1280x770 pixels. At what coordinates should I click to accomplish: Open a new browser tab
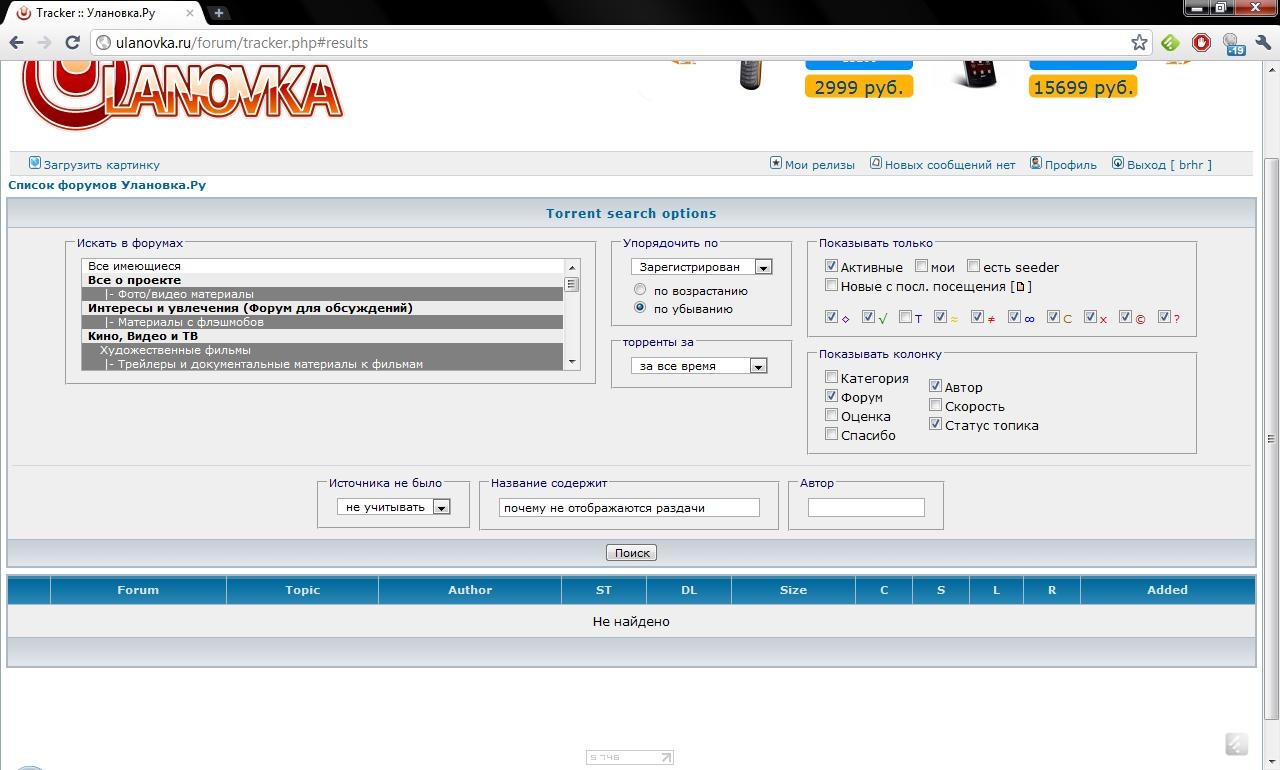tap(219, 13)
